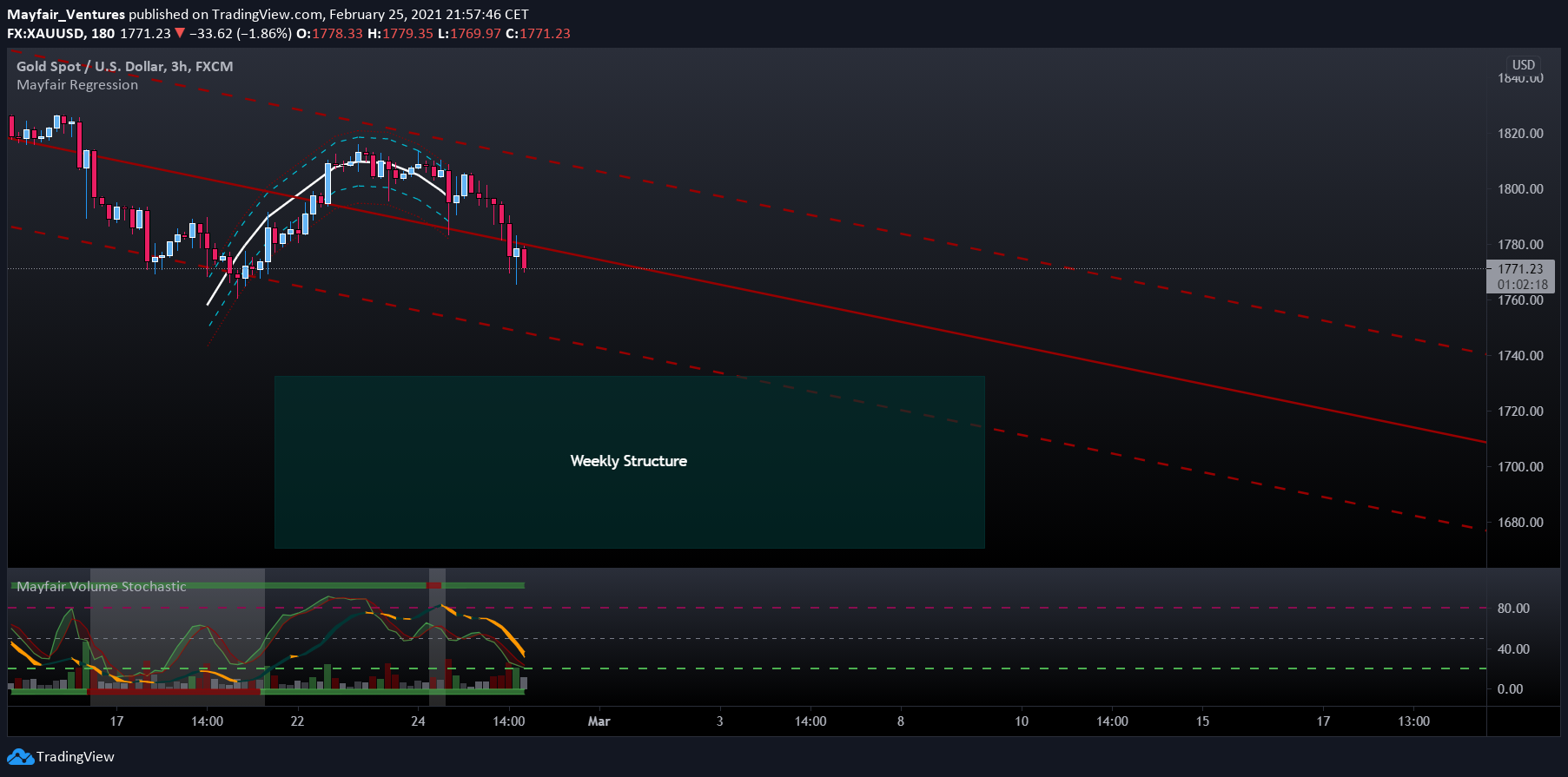This screenshot has height=777, width=1568.
Task: Click the 1800.00 price axis label
Action: [1520, 189]
